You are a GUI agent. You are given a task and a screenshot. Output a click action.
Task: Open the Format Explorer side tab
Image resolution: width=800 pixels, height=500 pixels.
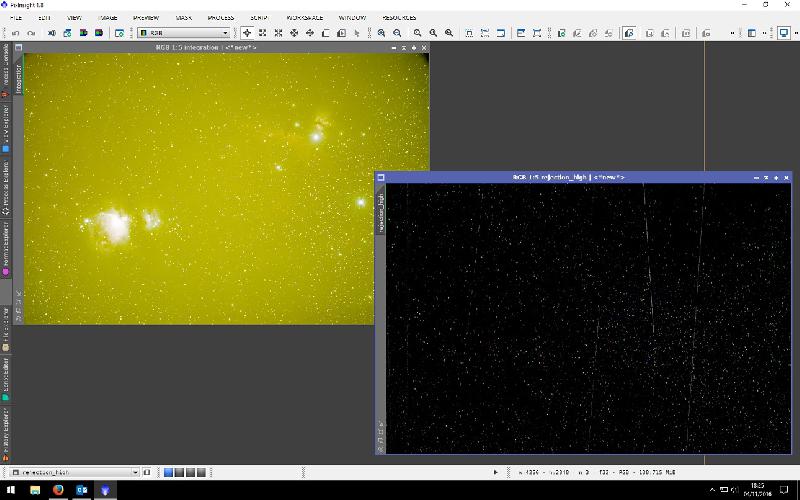(6, 248)
